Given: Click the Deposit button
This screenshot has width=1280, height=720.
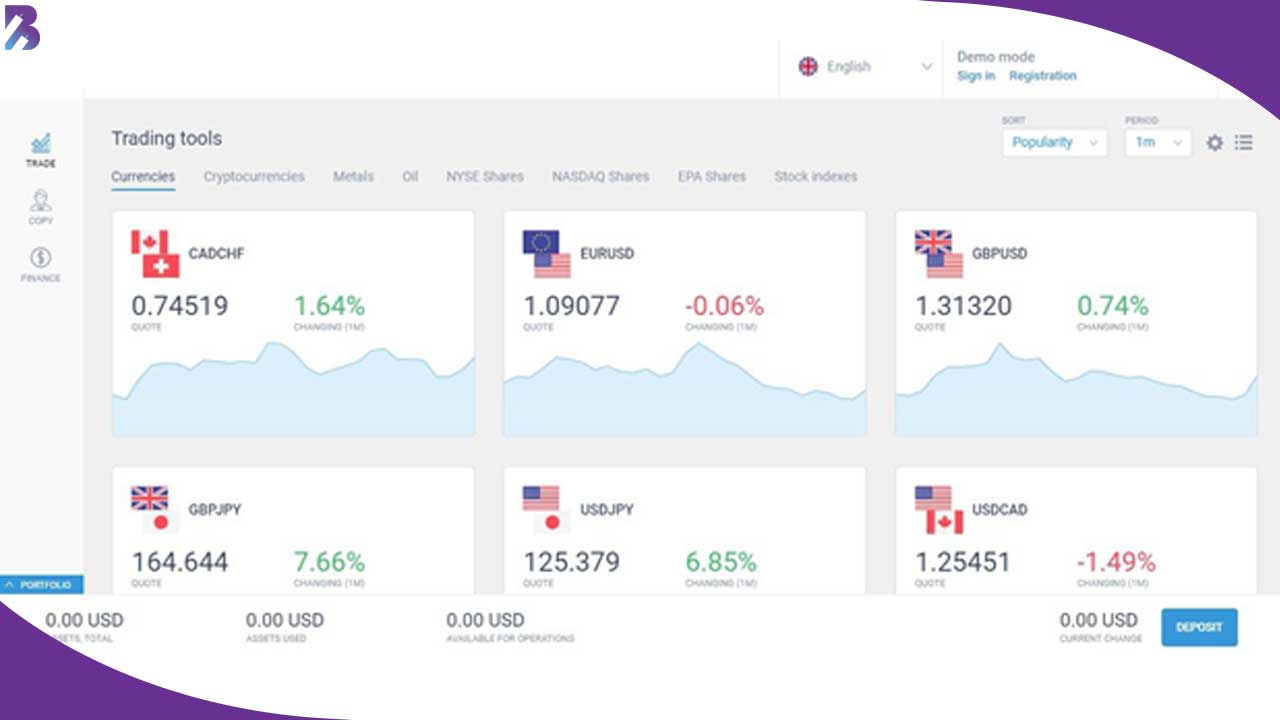Looking at the screenshot, I should tap(1199, 628).
